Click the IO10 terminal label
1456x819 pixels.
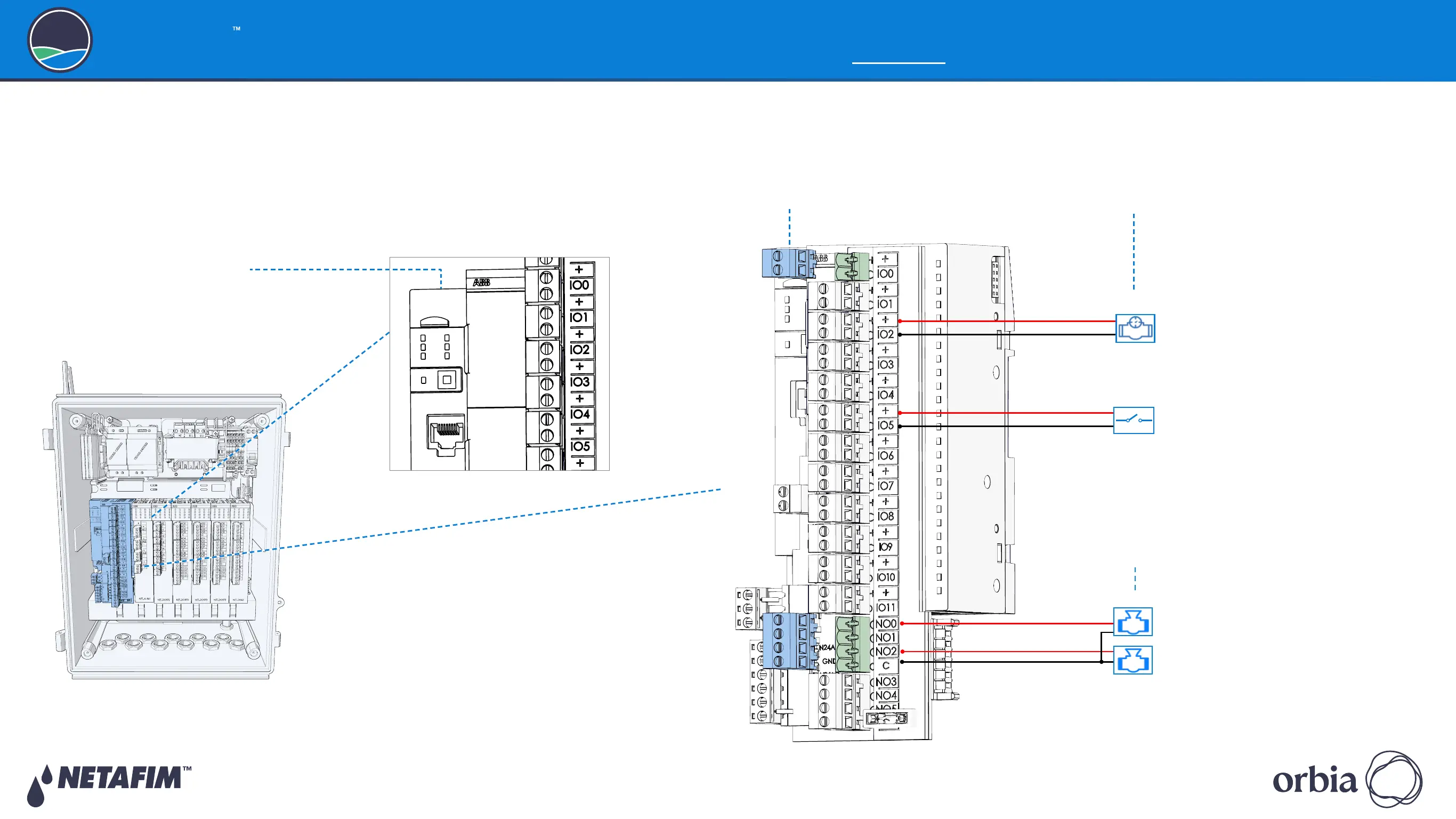886,577
